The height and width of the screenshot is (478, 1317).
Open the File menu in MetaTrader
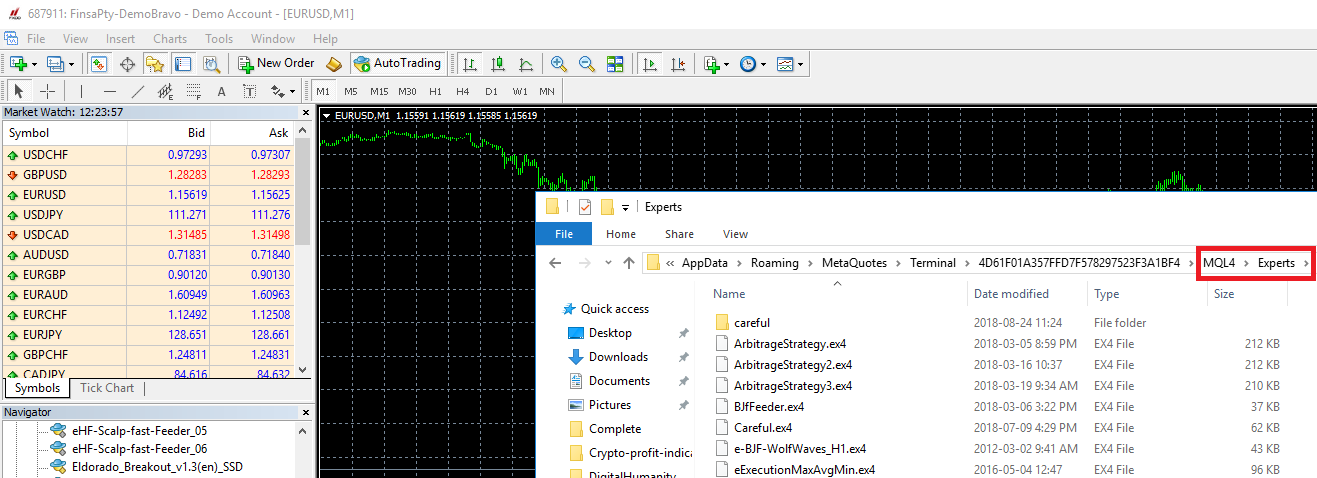tap(36, 39)
